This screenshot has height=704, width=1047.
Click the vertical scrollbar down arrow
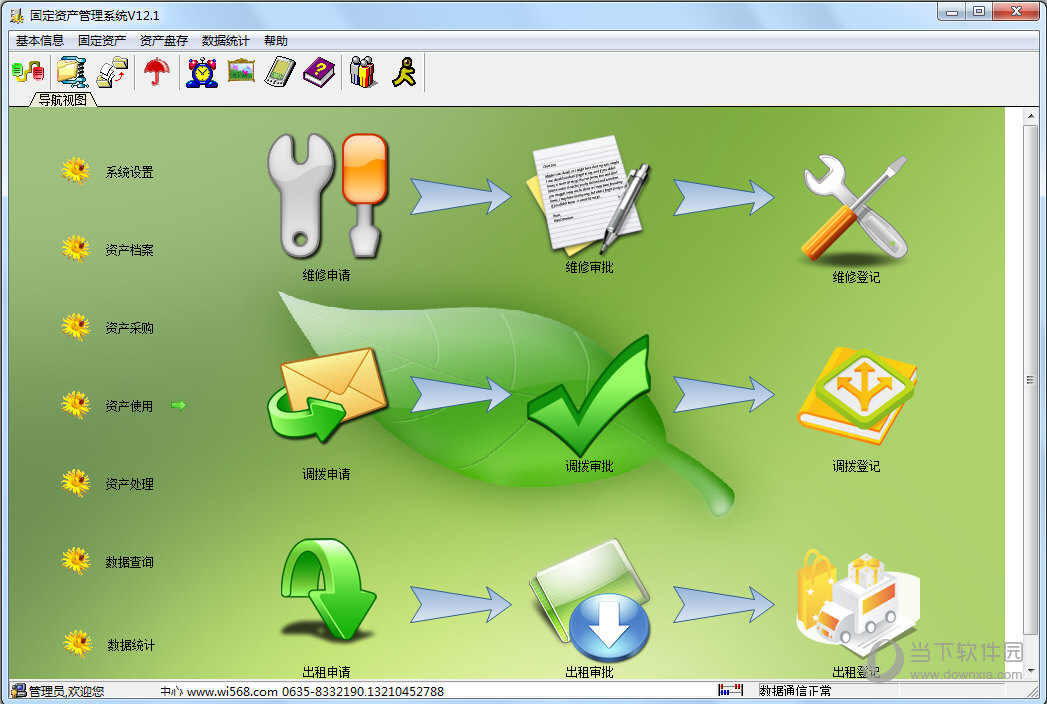[1032, 671]
